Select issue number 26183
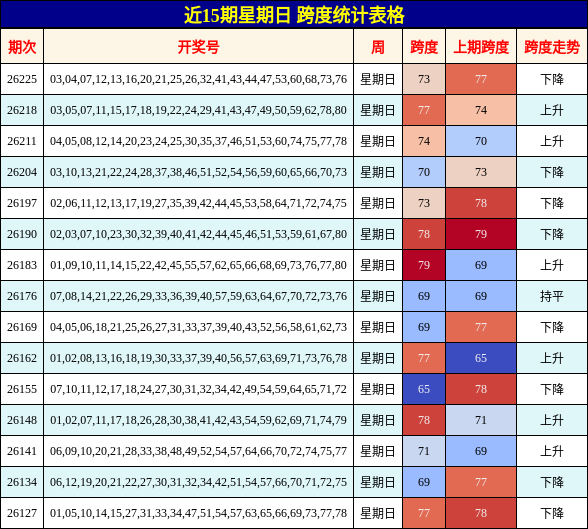 tap(22, 265)
